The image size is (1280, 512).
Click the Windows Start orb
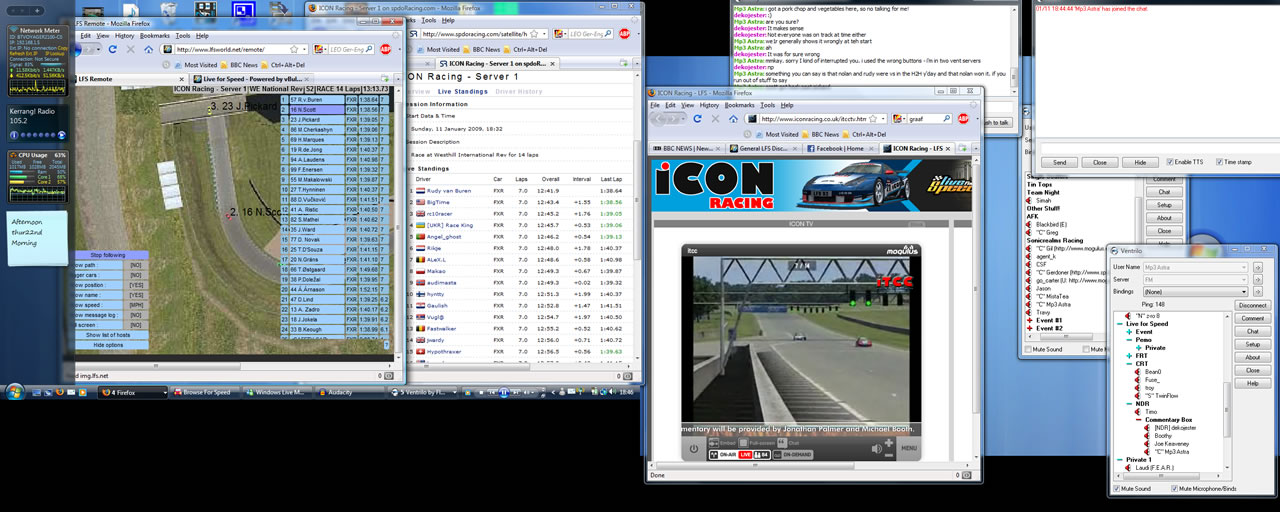16,392
